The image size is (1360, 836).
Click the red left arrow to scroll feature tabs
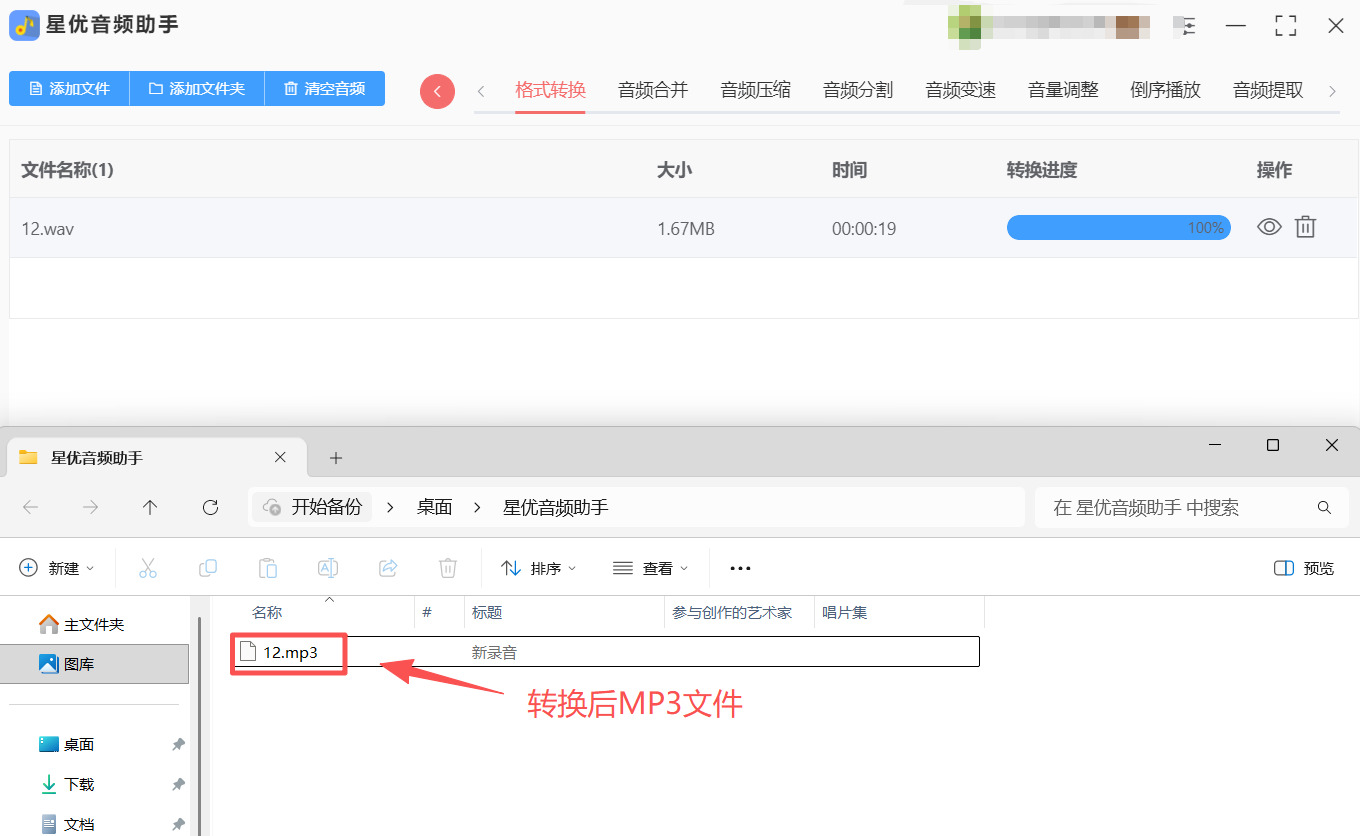(437, 90)
